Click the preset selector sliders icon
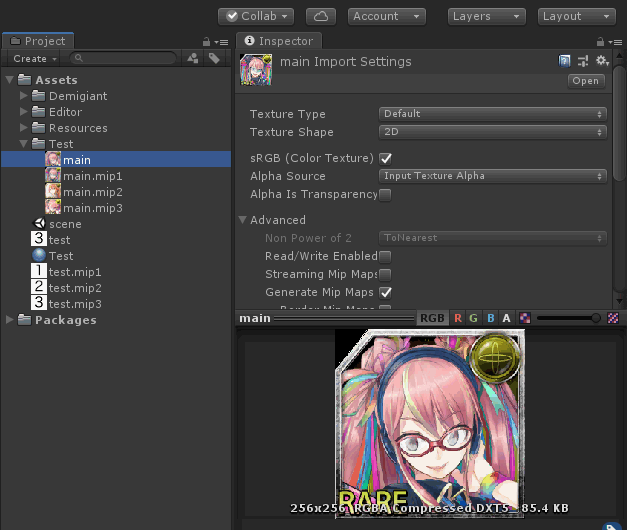 (x=583, y=61)
